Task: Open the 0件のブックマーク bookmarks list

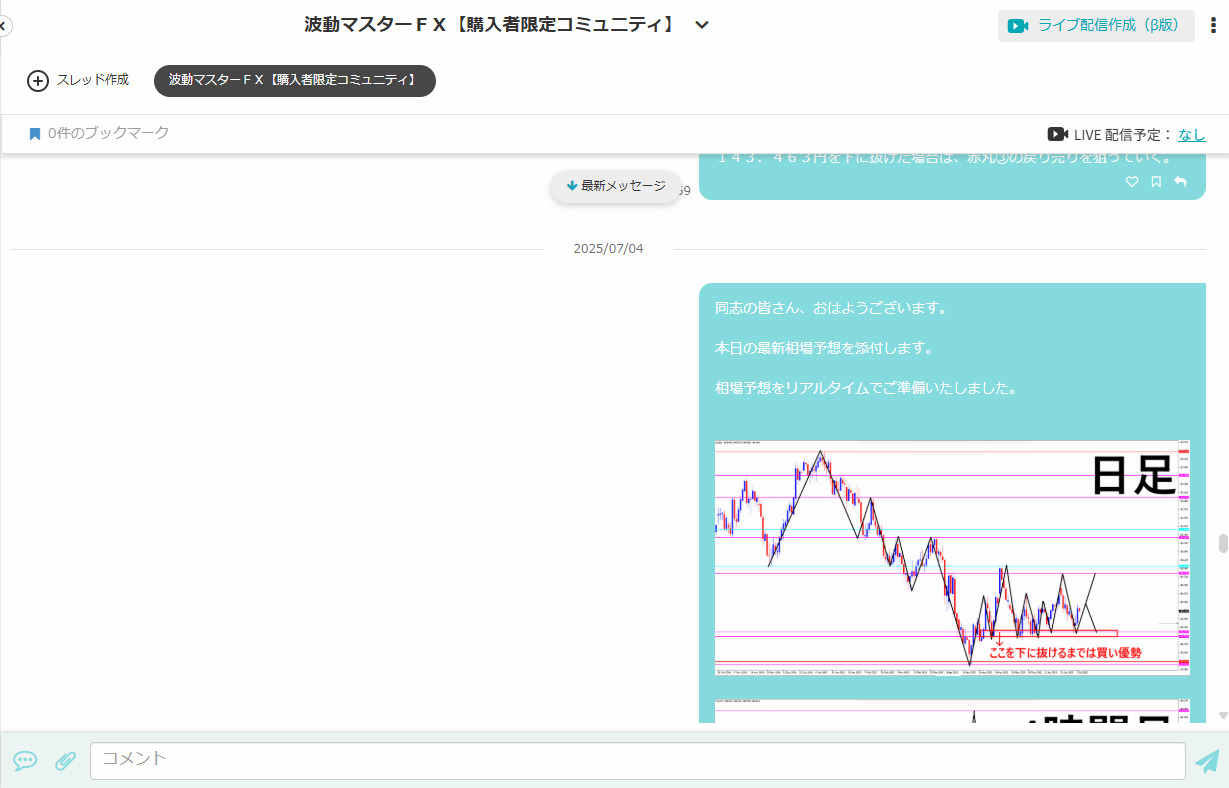Action: point(99,133)
